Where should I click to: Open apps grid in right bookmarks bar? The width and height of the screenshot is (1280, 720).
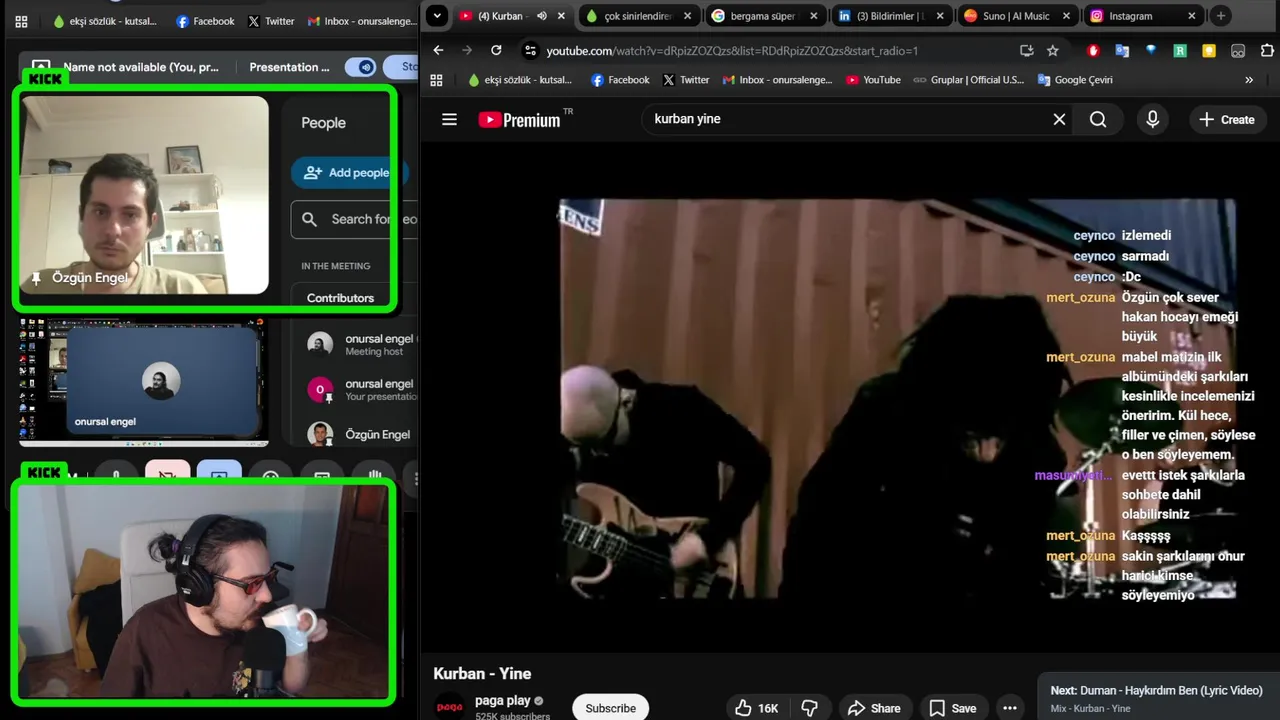click(436, 80)
